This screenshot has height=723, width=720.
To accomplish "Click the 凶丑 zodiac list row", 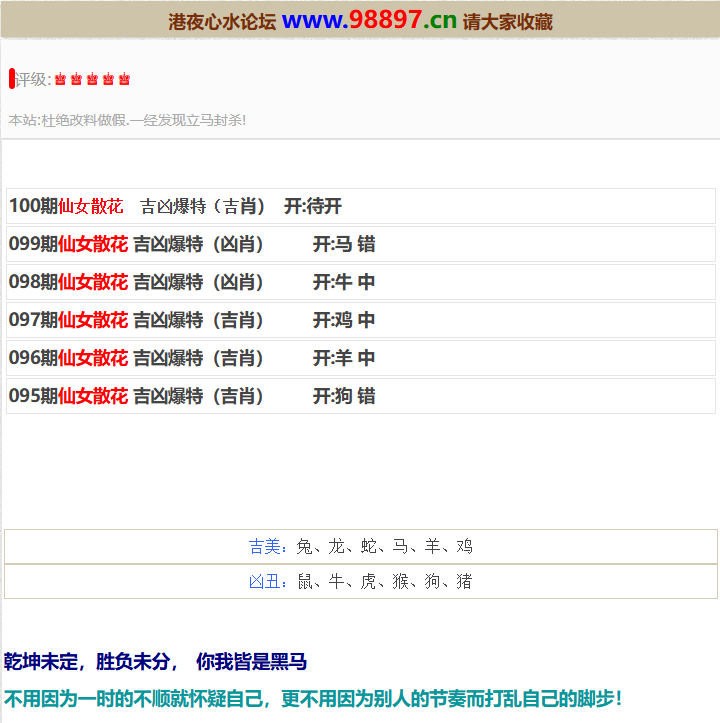I will (x=360, y=581).
